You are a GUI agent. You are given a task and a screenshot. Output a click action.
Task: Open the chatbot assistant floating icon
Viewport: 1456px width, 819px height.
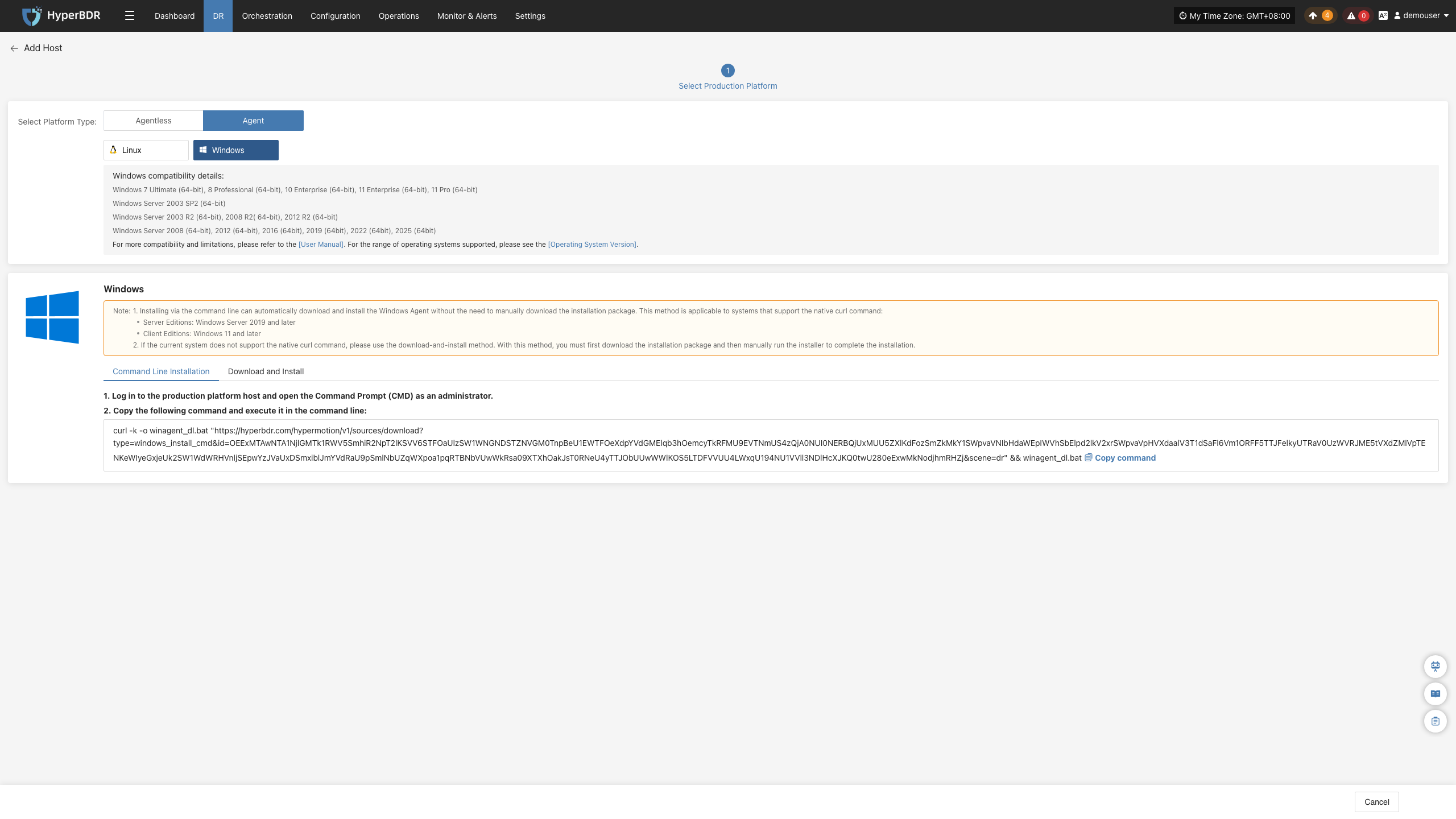click(x=1436, y=666)
